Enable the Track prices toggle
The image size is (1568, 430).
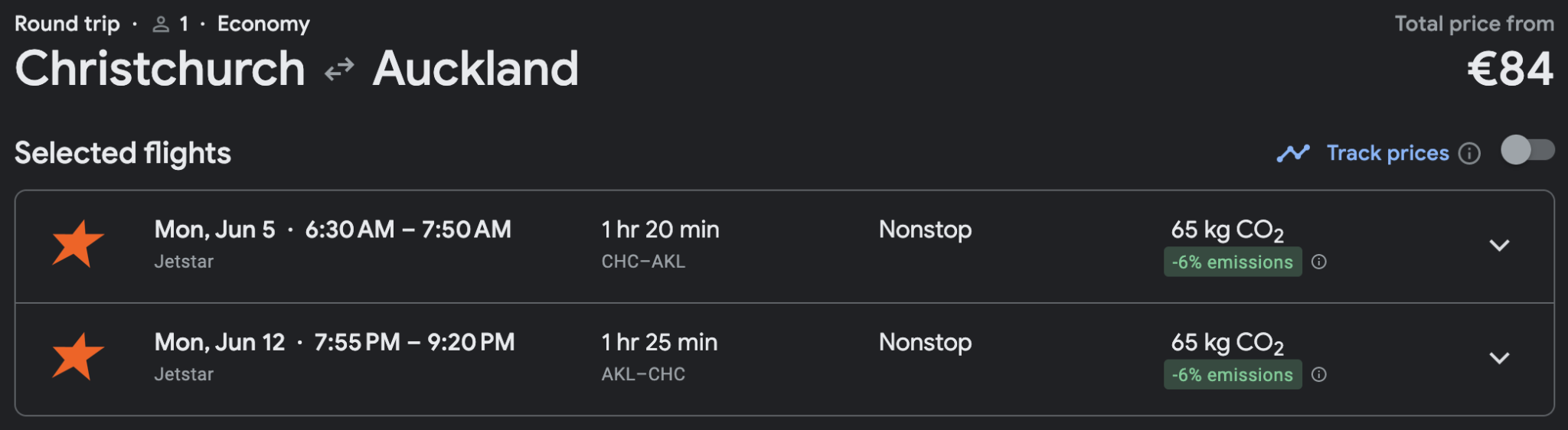click(1527, 150)
